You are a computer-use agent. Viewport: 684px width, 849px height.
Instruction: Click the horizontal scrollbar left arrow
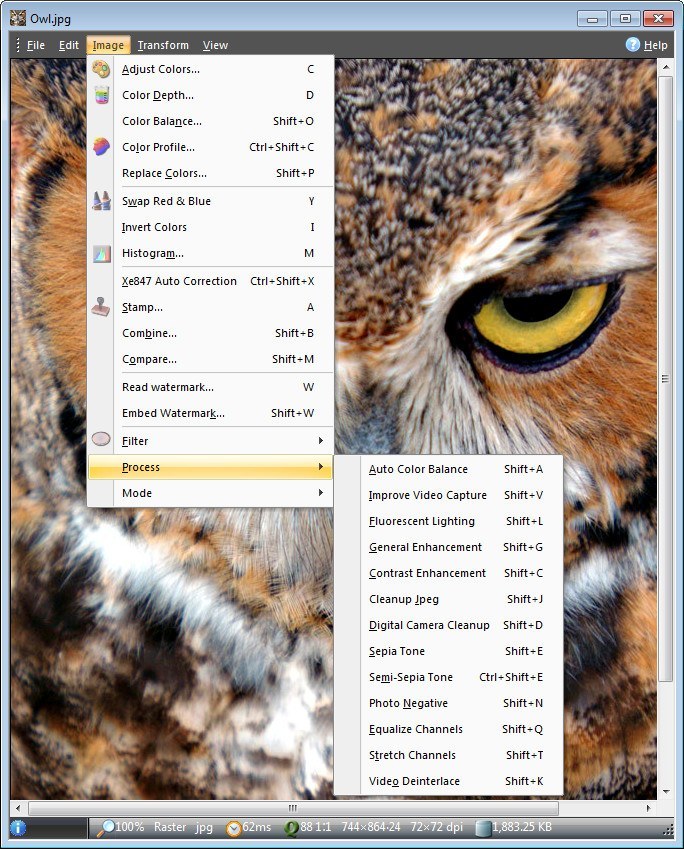[x=18, y=808]
